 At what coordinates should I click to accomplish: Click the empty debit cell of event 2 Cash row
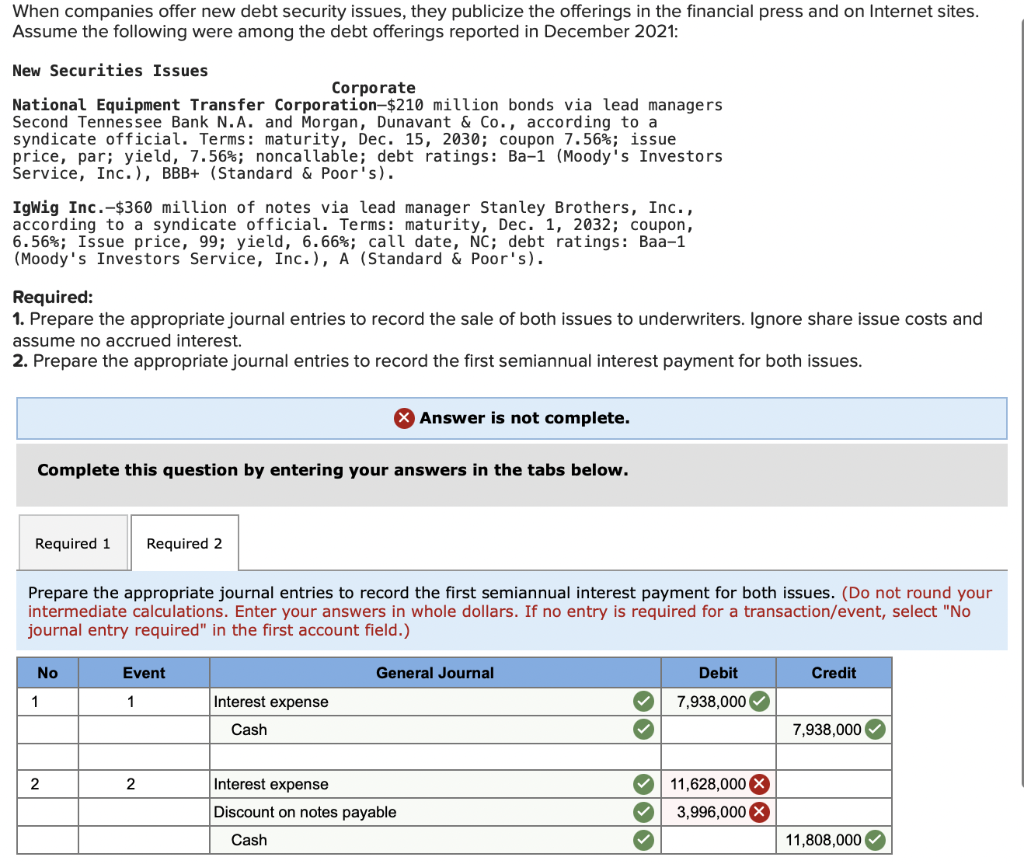[718, 840]
